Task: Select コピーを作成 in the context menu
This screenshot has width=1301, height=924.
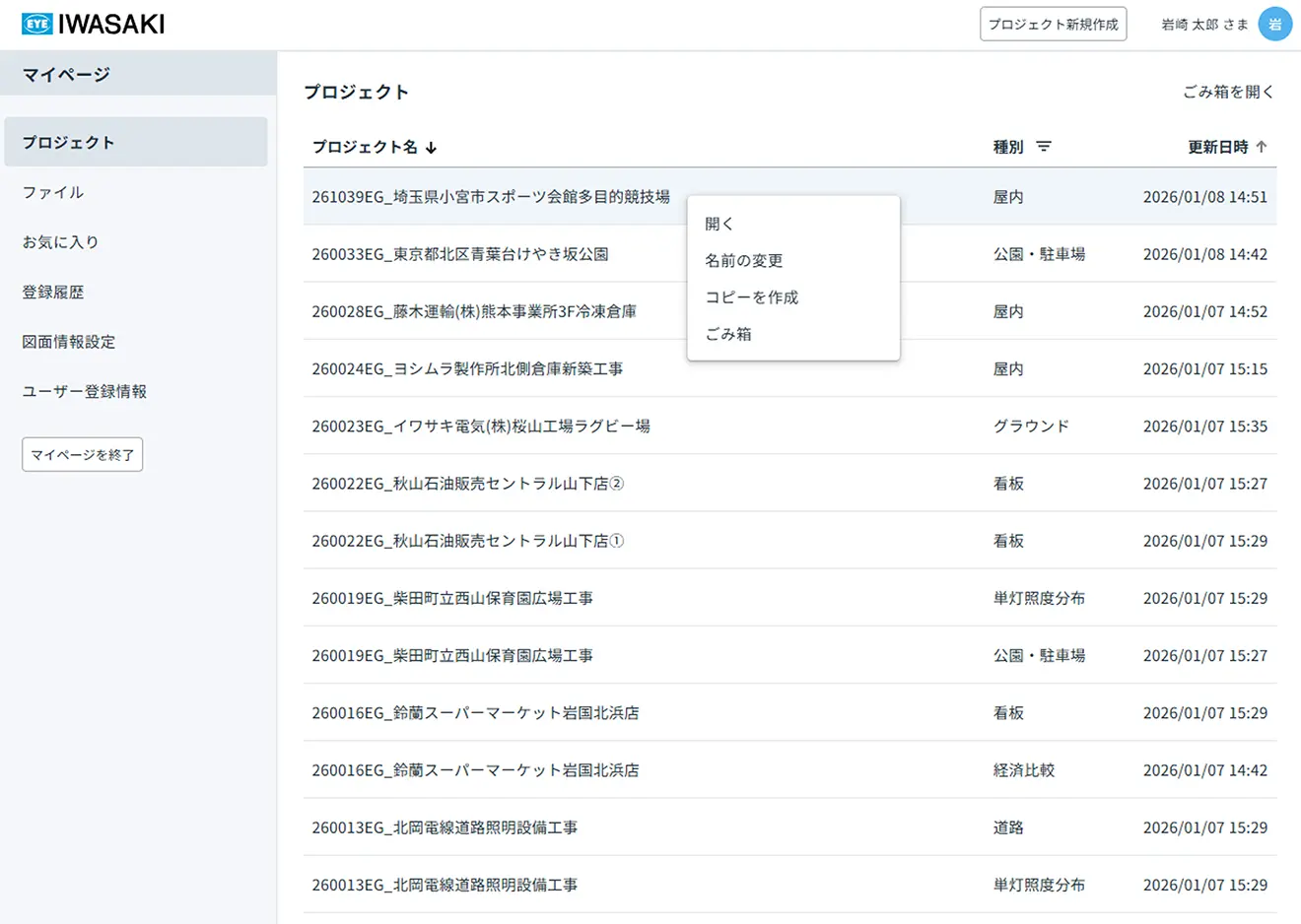Action: pyautogui.click(x=751, y=297)
